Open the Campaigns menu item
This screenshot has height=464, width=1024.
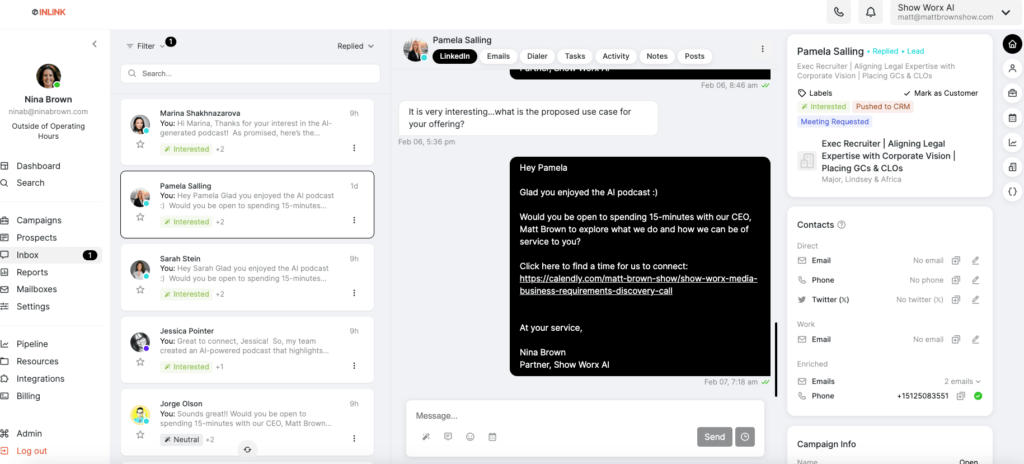39,220
